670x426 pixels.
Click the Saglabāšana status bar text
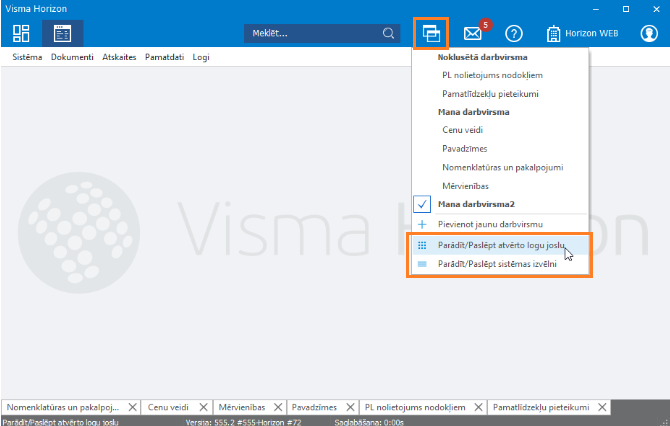click(369, 422)
